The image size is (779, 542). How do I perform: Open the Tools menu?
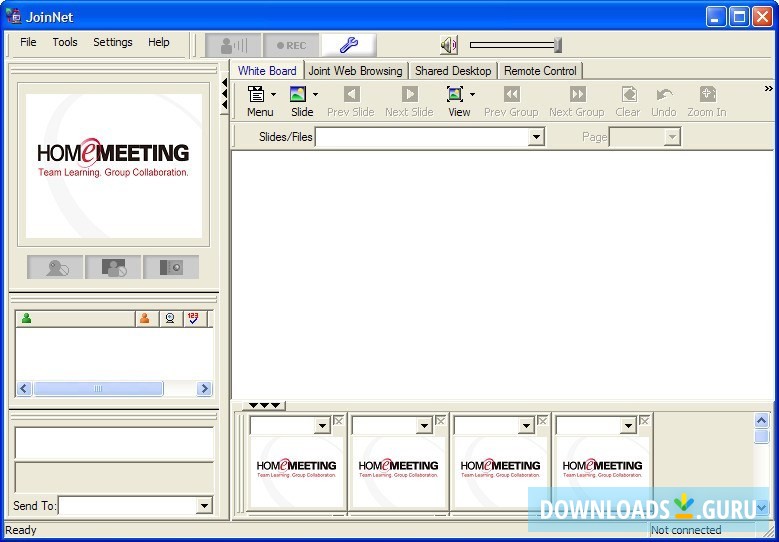(x=65, y=42)
